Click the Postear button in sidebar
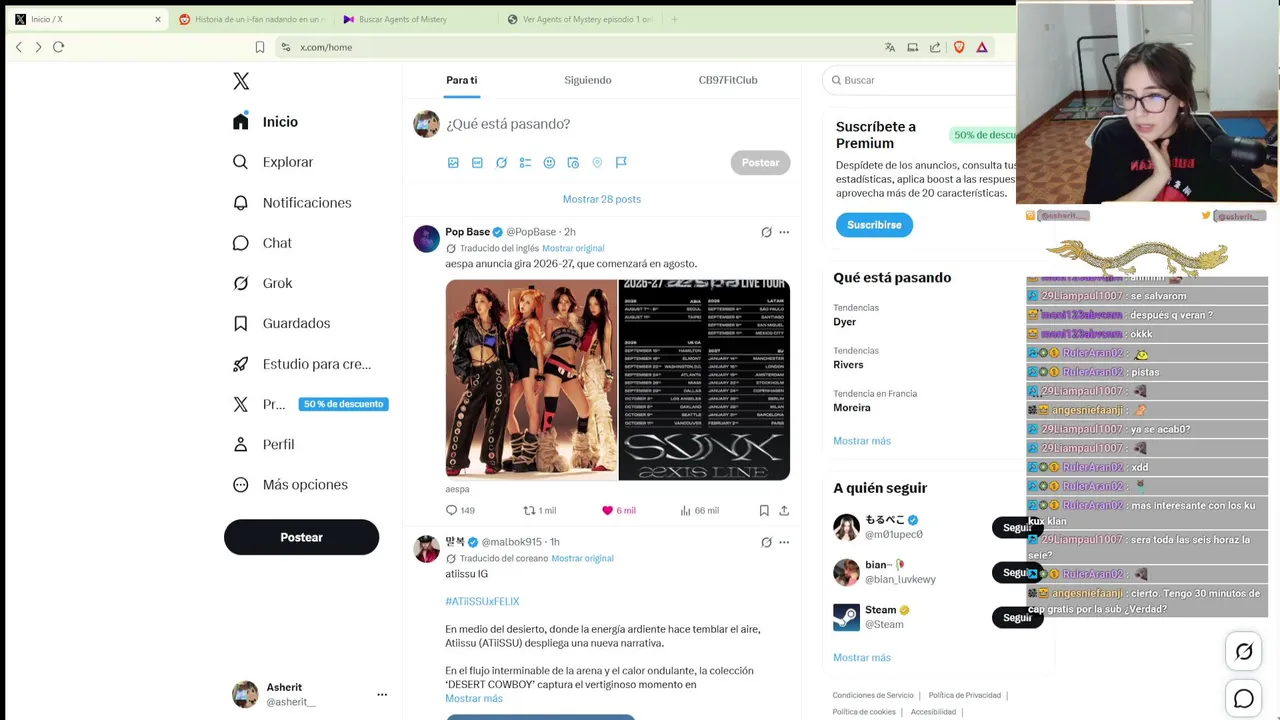 click(301, 537)
